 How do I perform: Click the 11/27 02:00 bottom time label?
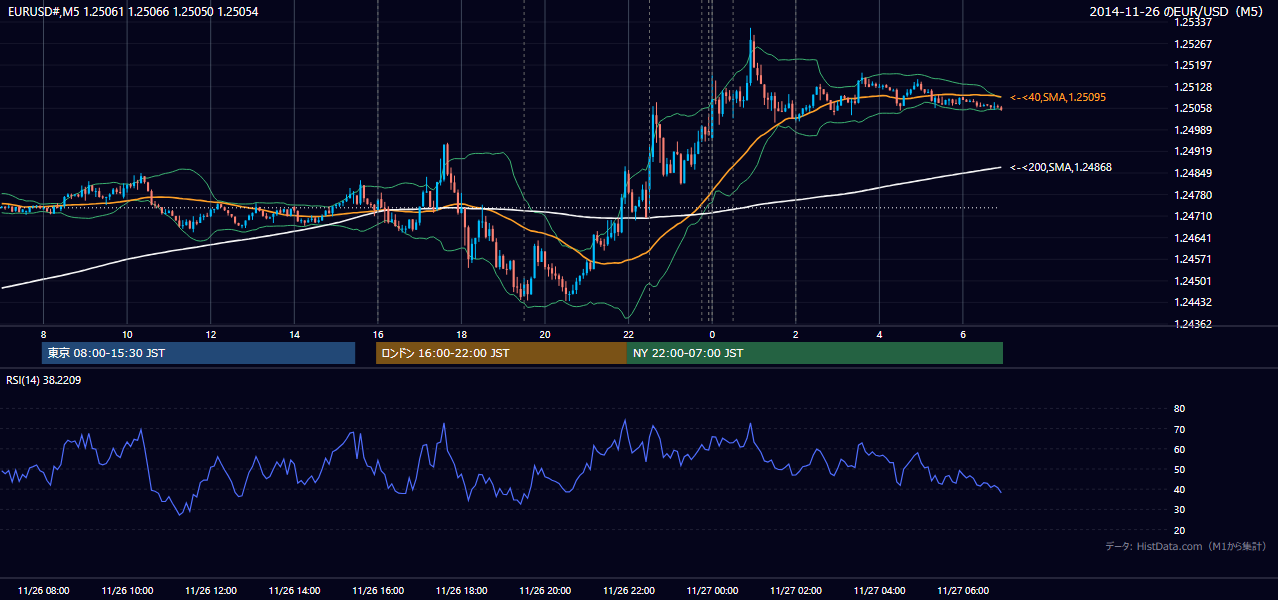click(x=795, y=591)
